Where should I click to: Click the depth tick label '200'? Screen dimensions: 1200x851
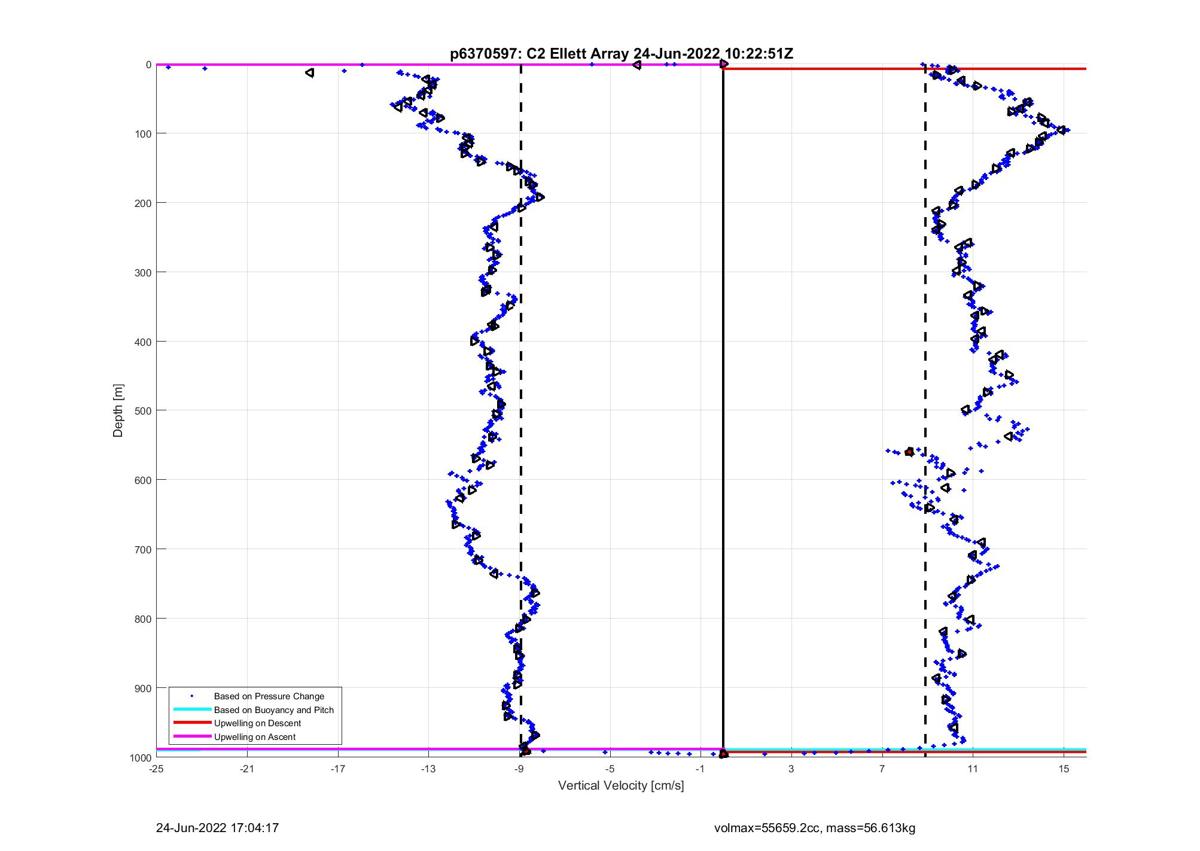(143, 203)
